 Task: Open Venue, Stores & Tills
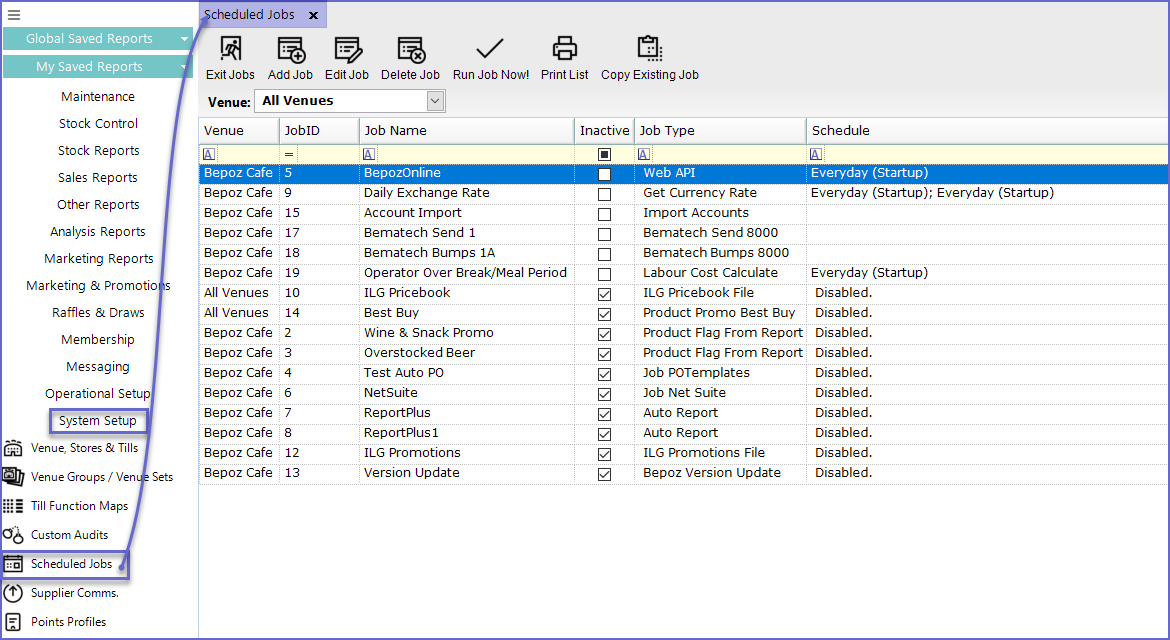(84, 448)
